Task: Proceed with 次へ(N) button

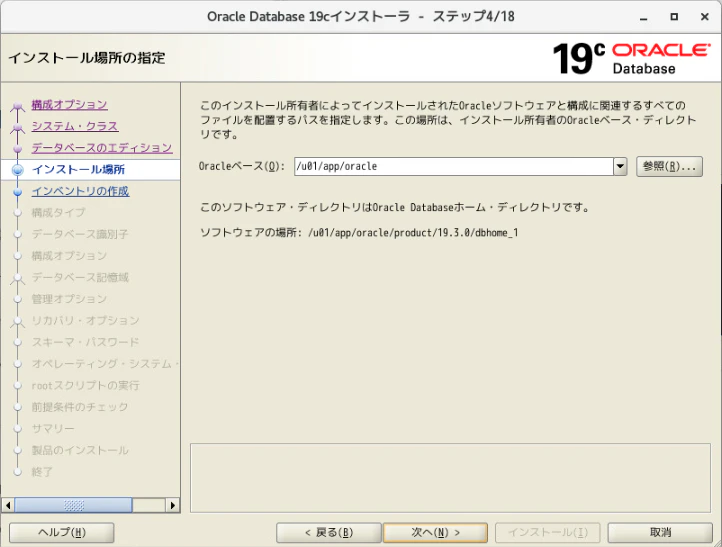Action: 435,533
